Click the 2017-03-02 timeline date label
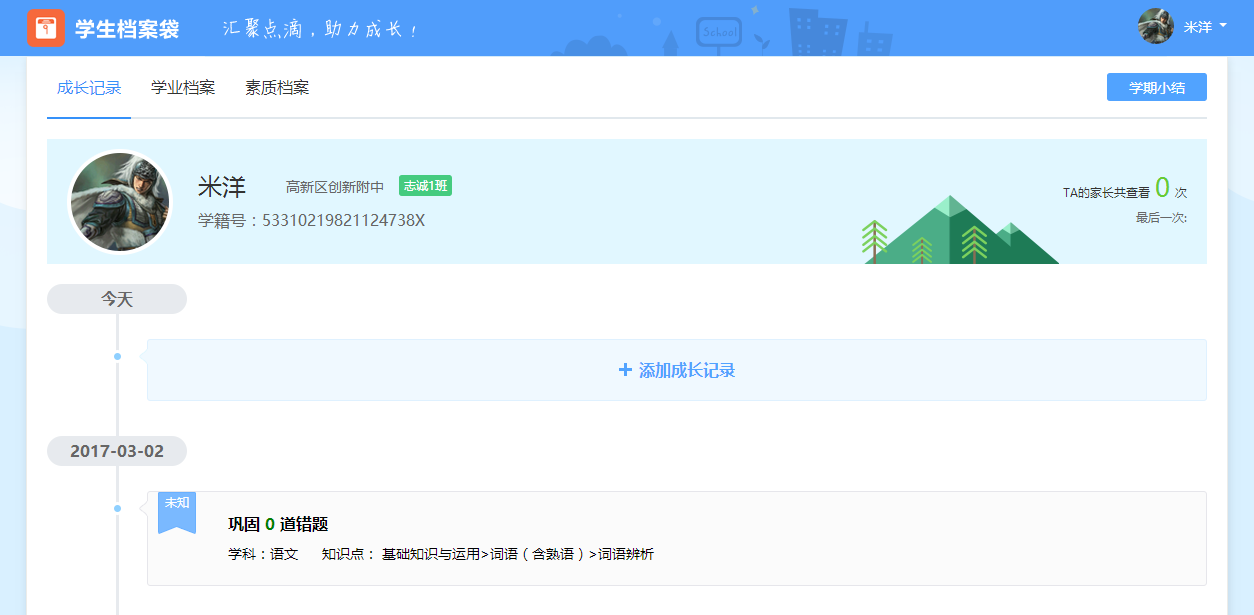Viewport: 1254px width, 615px height. [x=117, y=451]
